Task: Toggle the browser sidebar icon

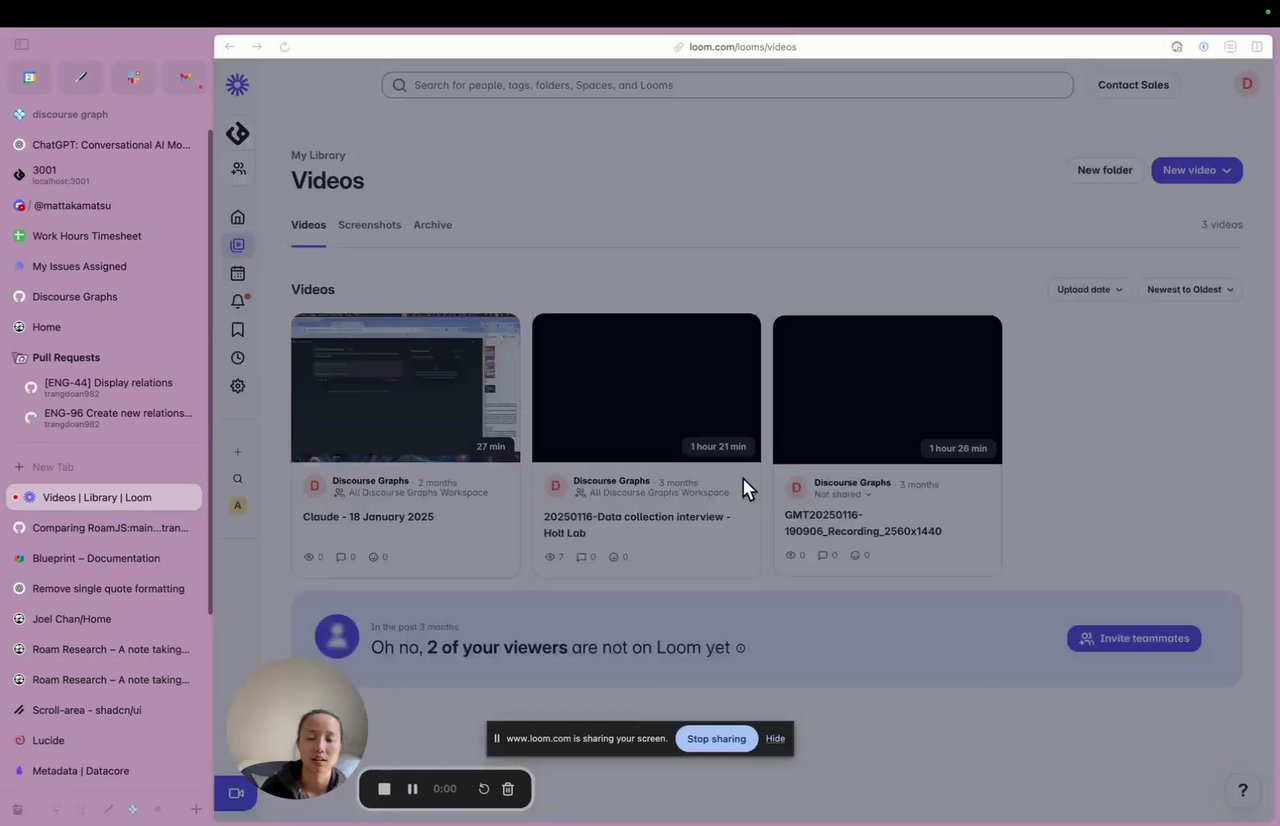Action: click(x=22, y=44)
